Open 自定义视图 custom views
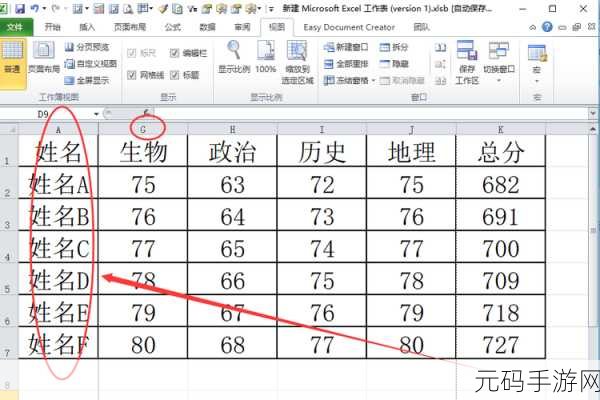 point(90,64)
